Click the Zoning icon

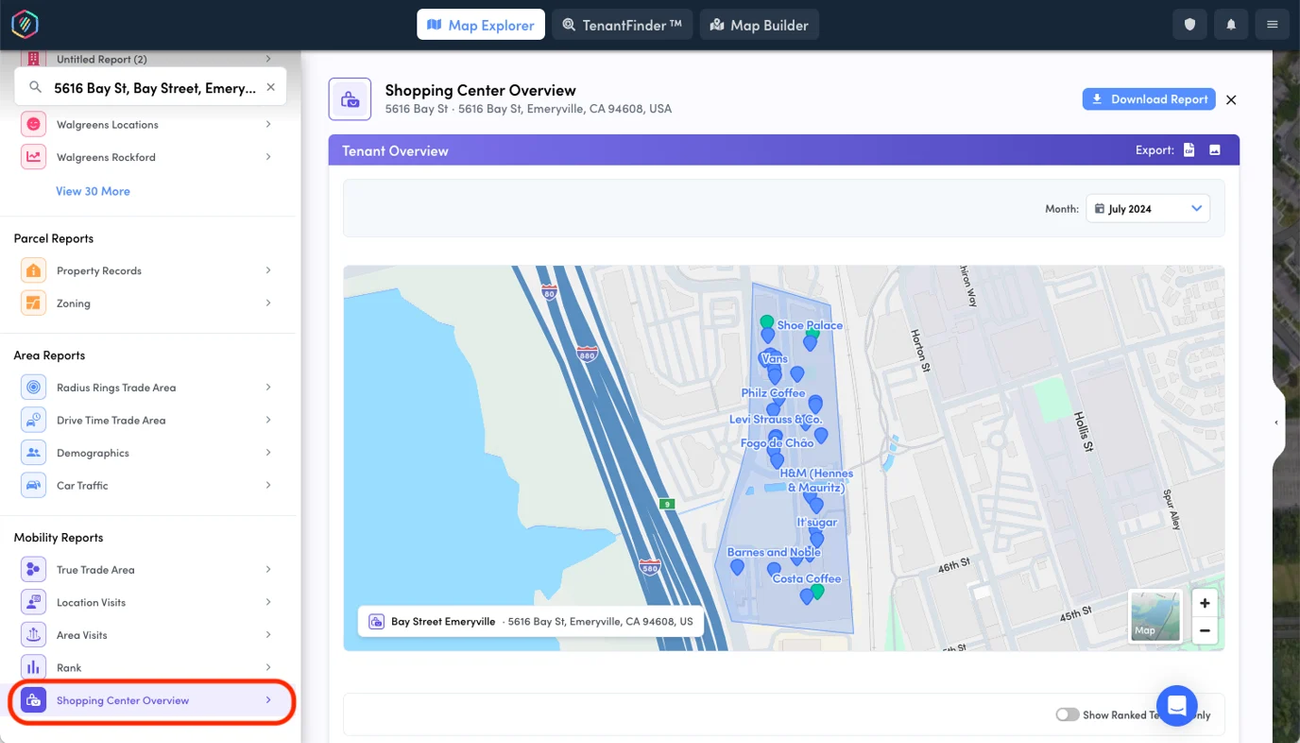(x=34, y=303)
